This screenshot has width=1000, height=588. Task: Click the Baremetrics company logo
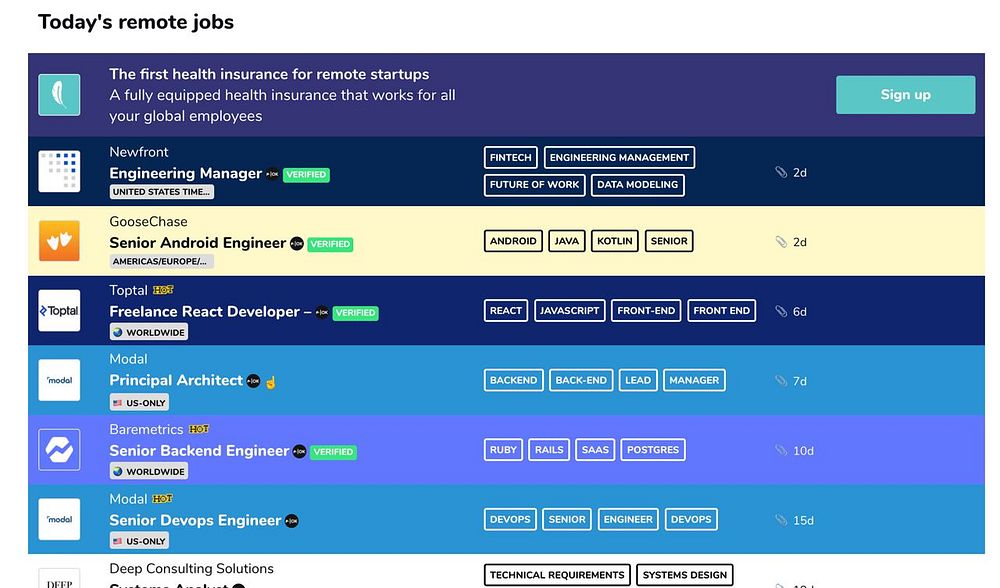click(59, 450)
